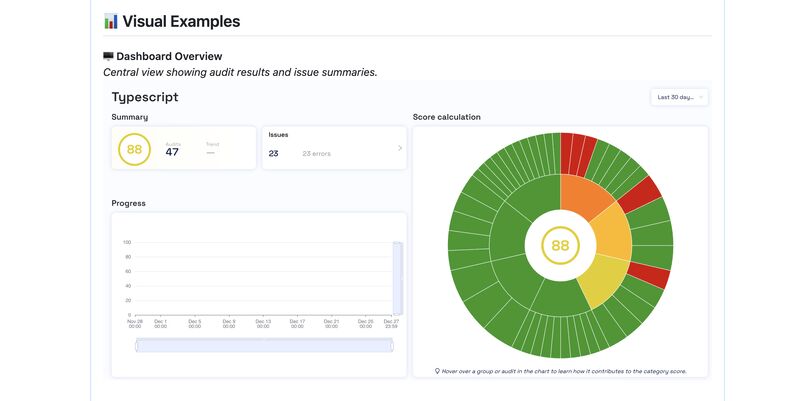Click the vertical slider on the Progress chart's right
This screenshot has height=401, width=800.
coord(397,278)
